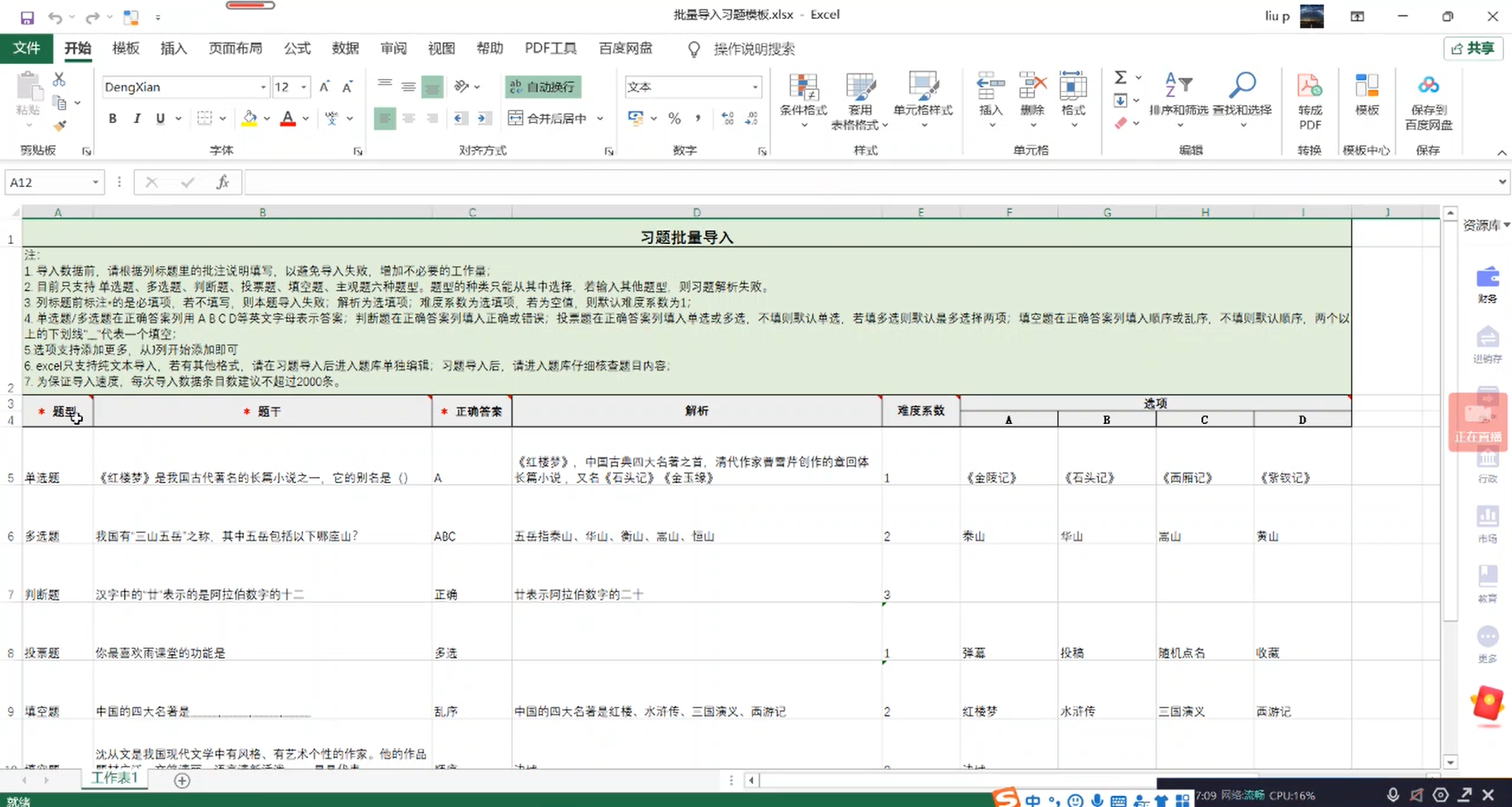Open the 插入 (Insert) ribbon tab
This screenshot has width=1512, height=807.
(174, 49)
